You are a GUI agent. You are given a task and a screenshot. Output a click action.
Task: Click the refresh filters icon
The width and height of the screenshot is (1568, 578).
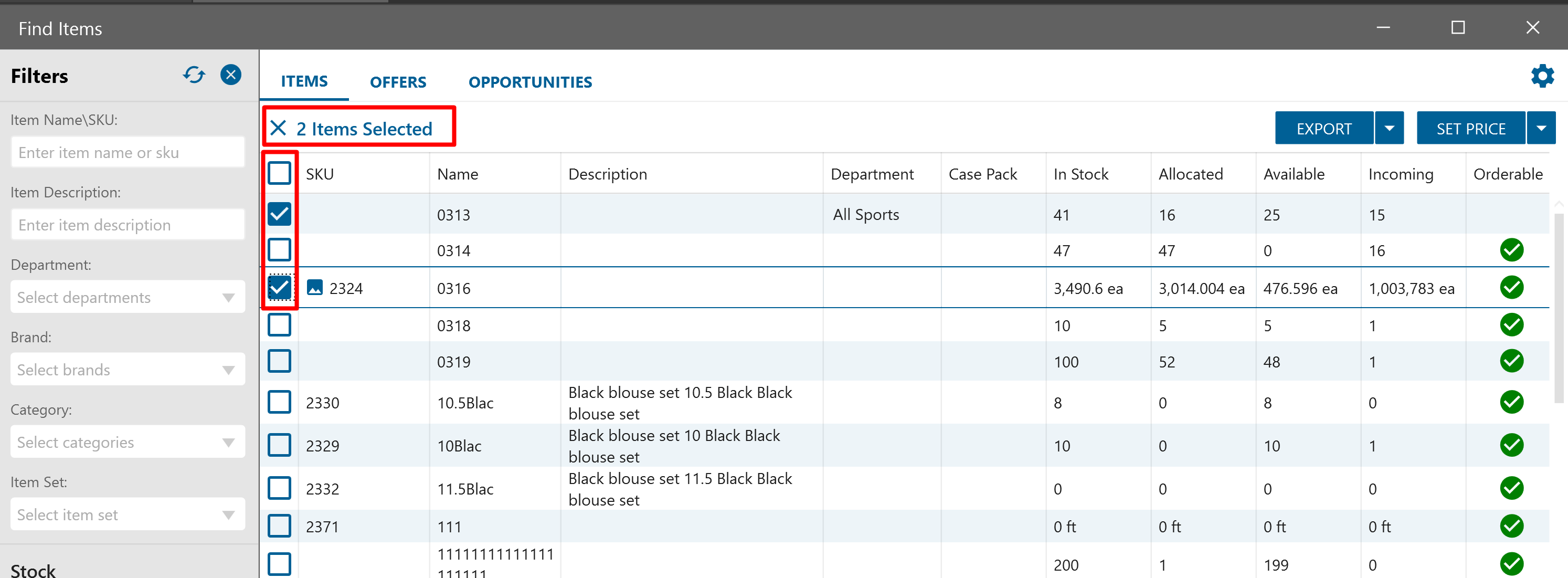coord(194,75)
